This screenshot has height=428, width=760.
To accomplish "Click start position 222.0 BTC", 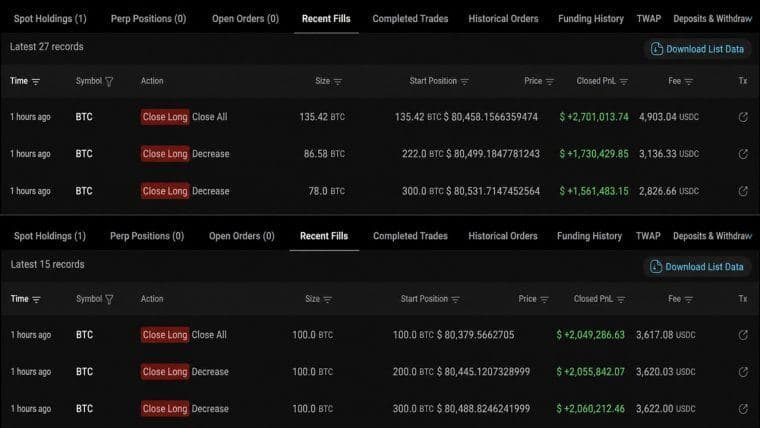I will 423,154.
